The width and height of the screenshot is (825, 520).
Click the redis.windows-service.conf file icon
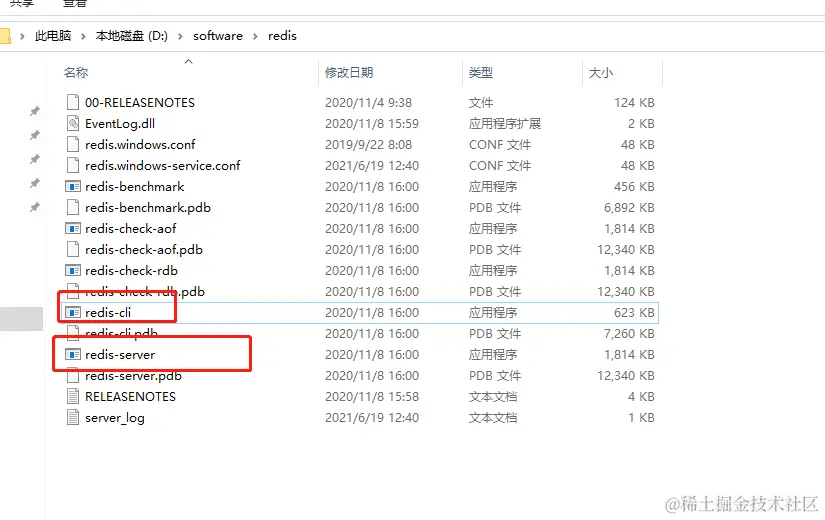point(73,165)
